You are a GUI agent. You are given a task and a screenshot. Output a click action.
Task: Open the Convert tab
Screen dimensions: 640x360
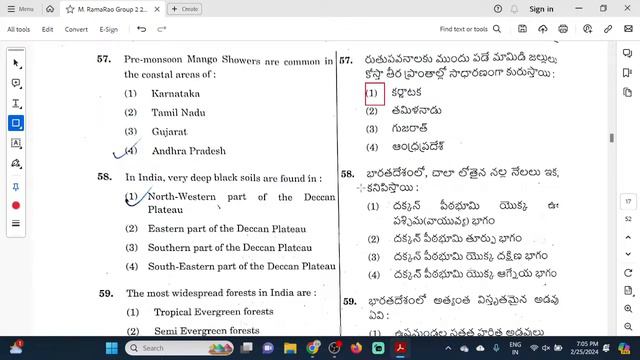[76, 29]
